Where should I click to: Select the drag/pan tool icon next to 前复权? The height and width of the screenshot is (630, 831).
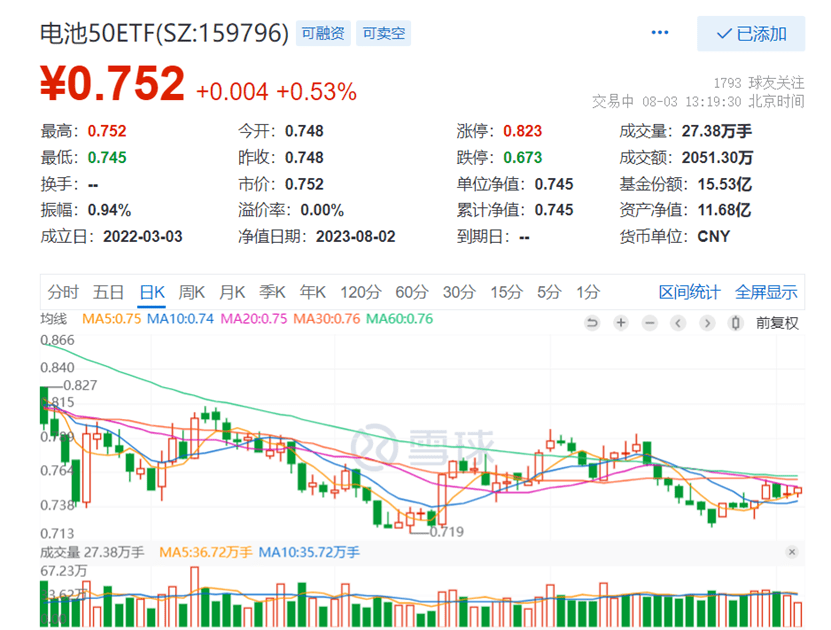736,322
